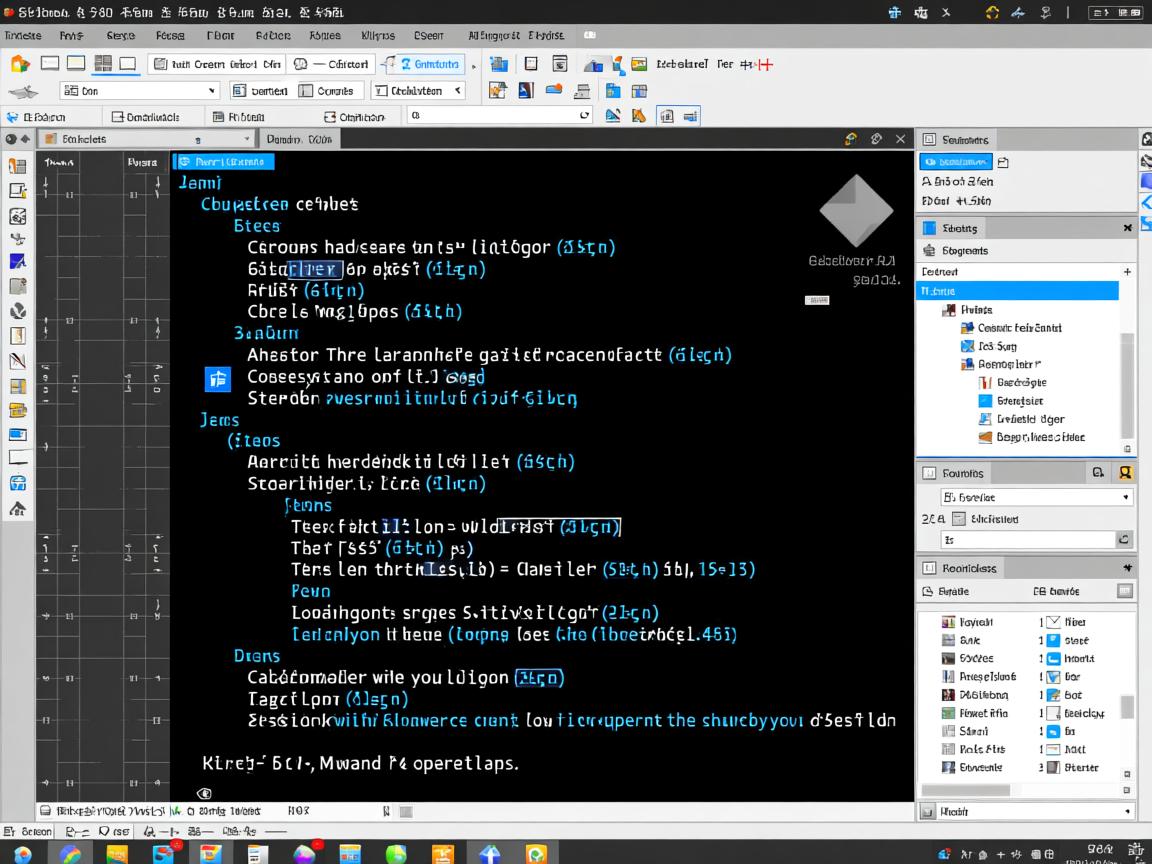Click the multicolor home icon in top toolbar
Image resolution: width=1152 pixels, height=864 pixels.
tap(19, 64)
